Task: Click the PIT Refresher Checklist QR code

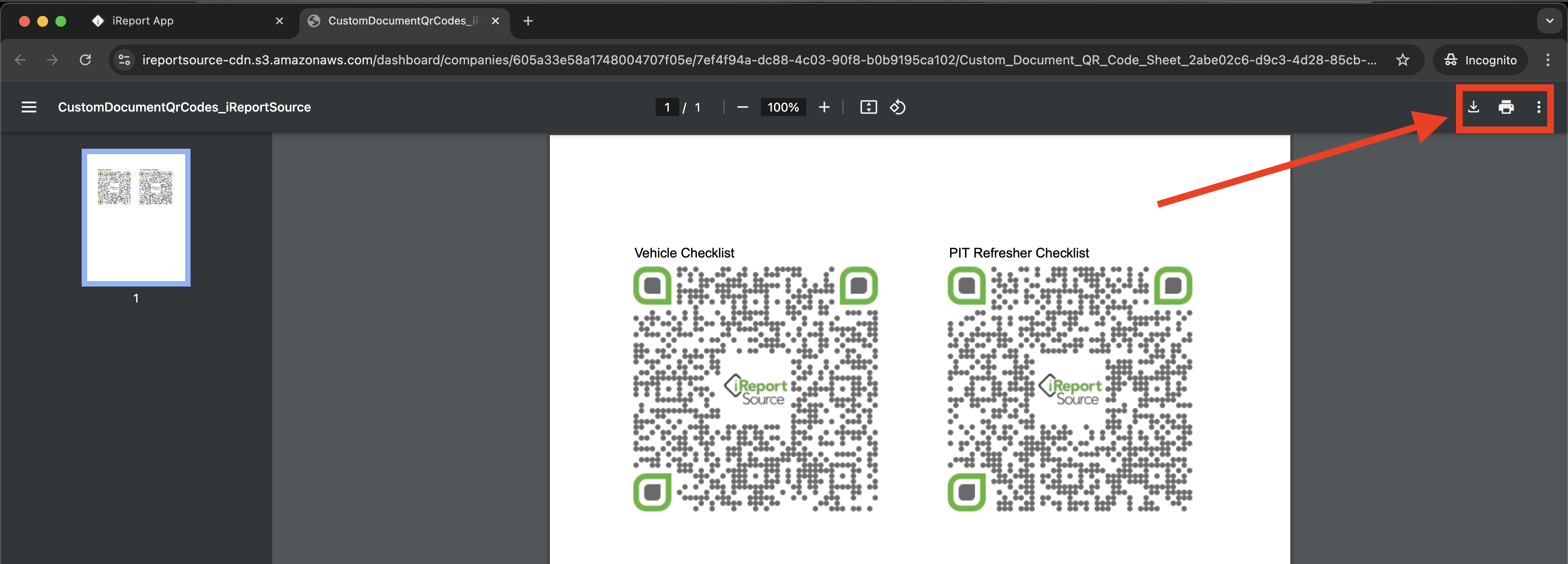Action: pyautogui.click(x=1069, y=389)
